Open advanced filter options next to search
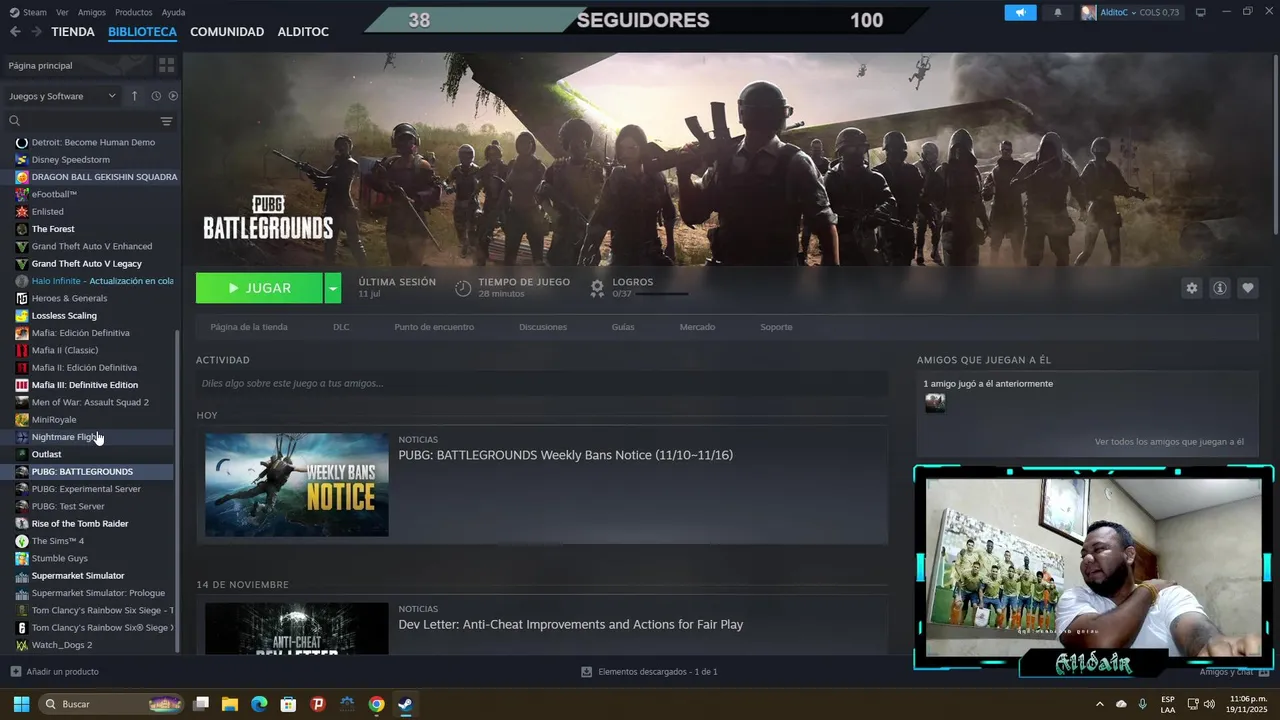This screenshot has width=1280, height=720. pos(167,121)
